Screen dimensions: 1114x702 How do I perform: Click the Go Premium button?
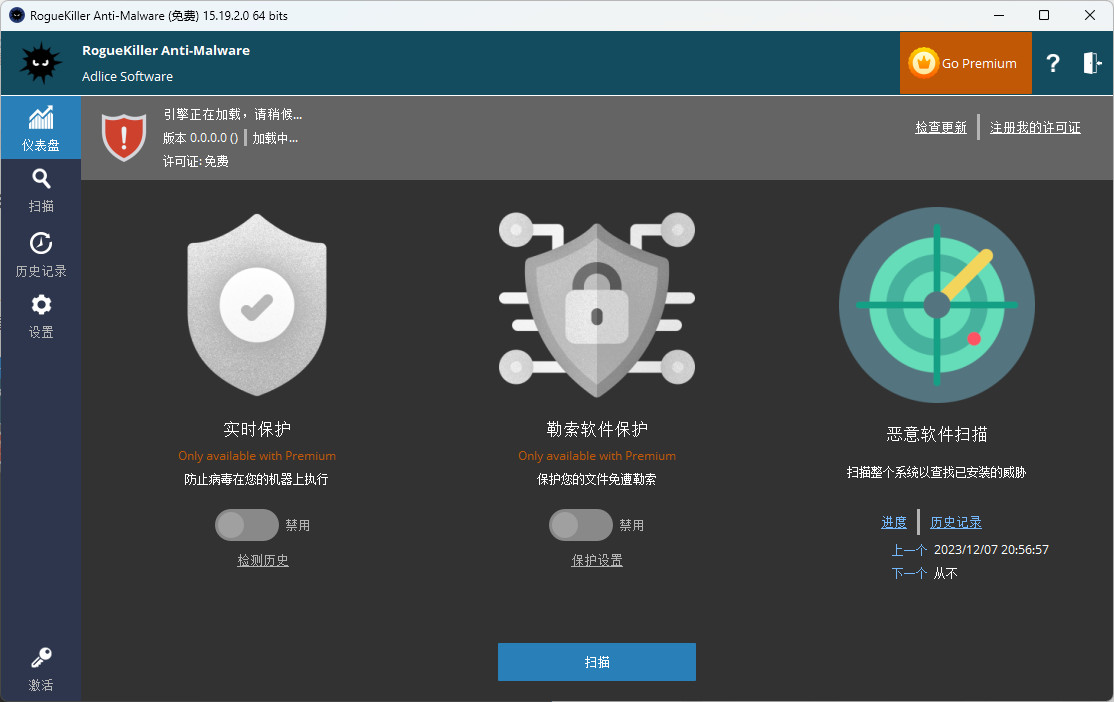point(966,63)
